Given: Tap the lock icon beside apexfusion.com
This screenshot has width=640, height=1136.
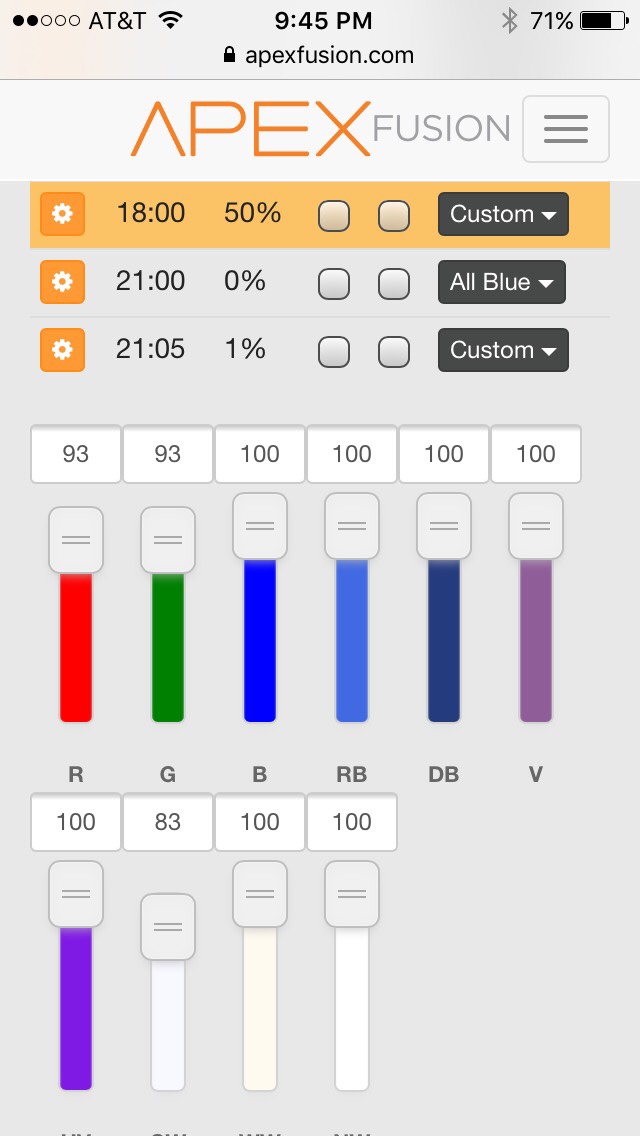Looking at the screenshot, I should 229,55.
